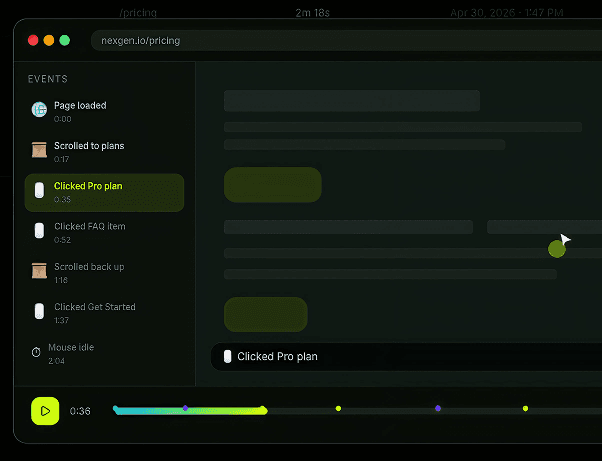The height and width of the screenshot is (461, 602).
Task: Select the highlighted Clicked Pro plan event
Action: coord(104,193)
